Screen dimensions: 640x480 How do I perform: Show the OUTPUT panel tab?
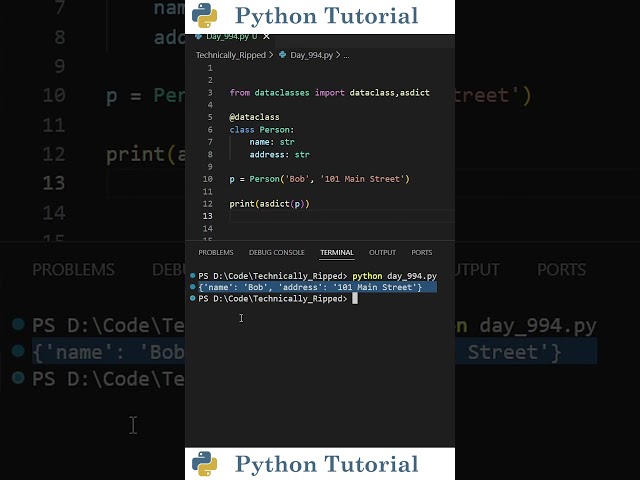[382, 252]
